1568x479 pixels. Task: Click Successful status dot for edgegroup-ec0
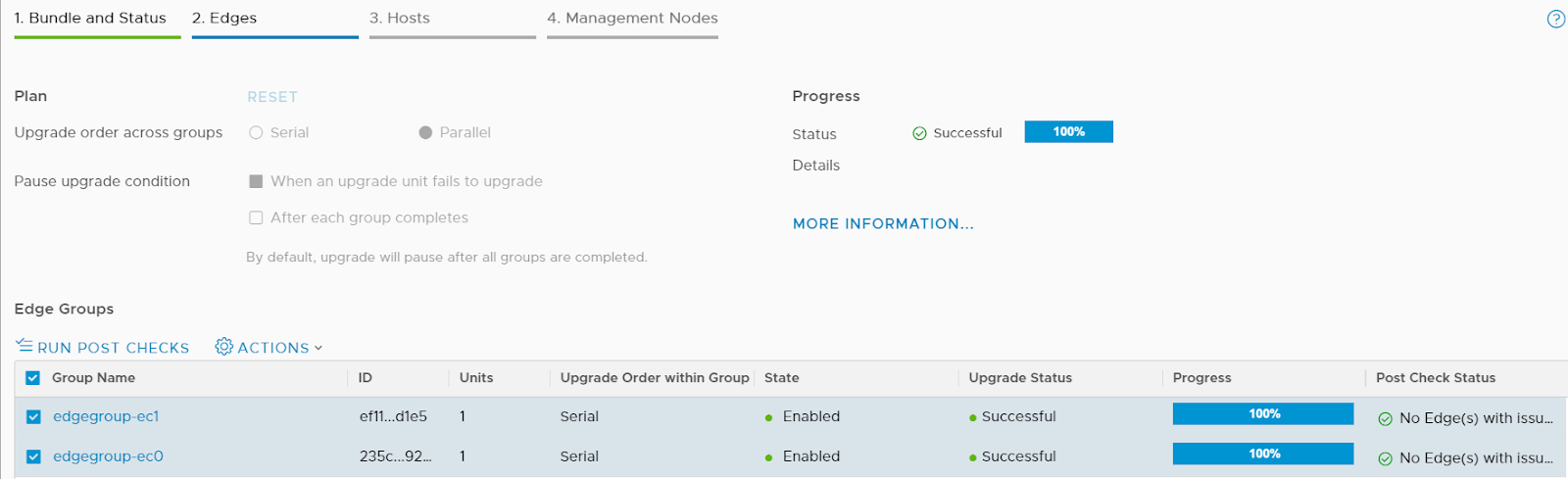click(972, 458)
